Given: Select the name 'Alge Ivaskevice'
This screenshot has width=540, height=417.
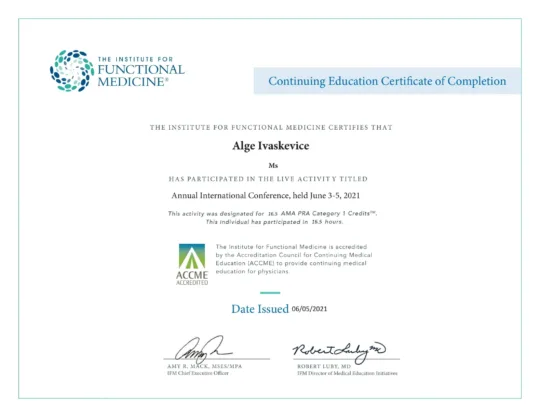Looking at the screenshot, I should [x=271, y=146].
